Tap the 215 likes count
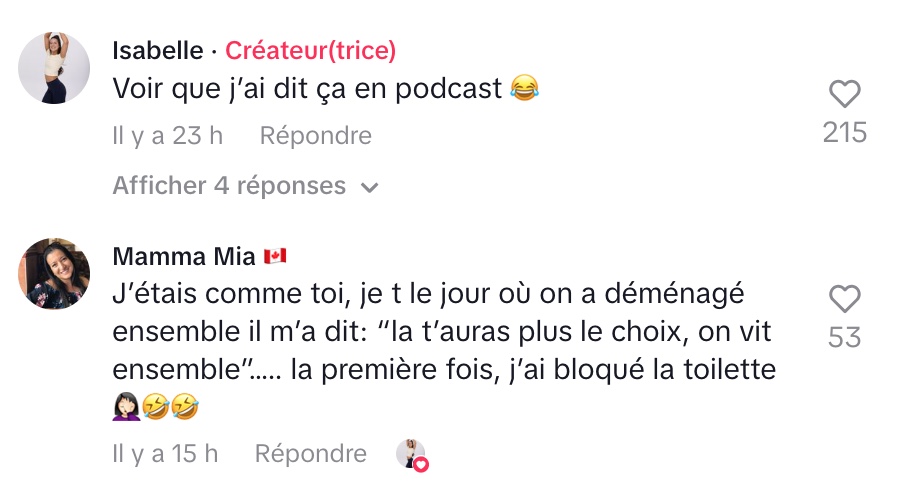Screen dimensions: 900x482 coord(844,133)
